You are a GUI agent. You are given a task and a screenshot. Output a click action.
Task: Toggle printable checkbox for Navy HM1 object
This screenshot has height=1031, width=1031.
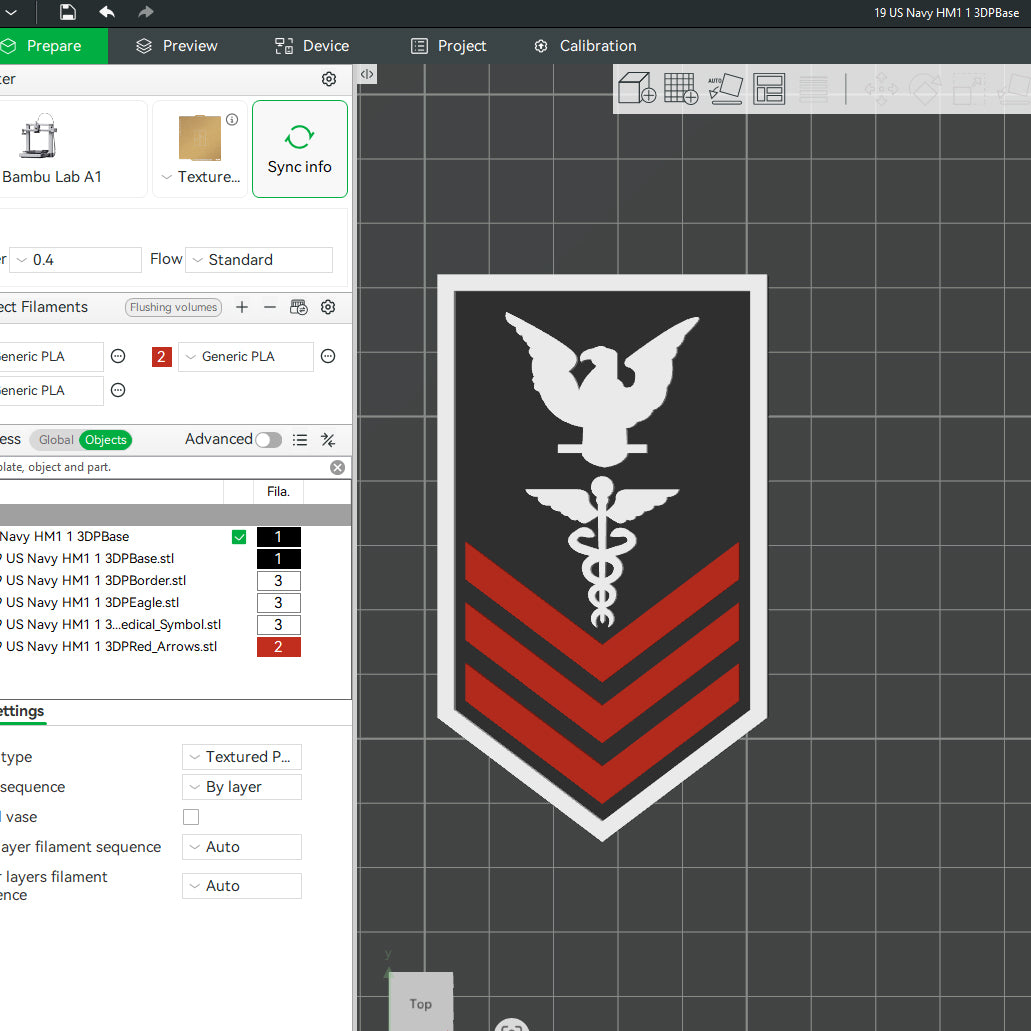tap(239, 537)
